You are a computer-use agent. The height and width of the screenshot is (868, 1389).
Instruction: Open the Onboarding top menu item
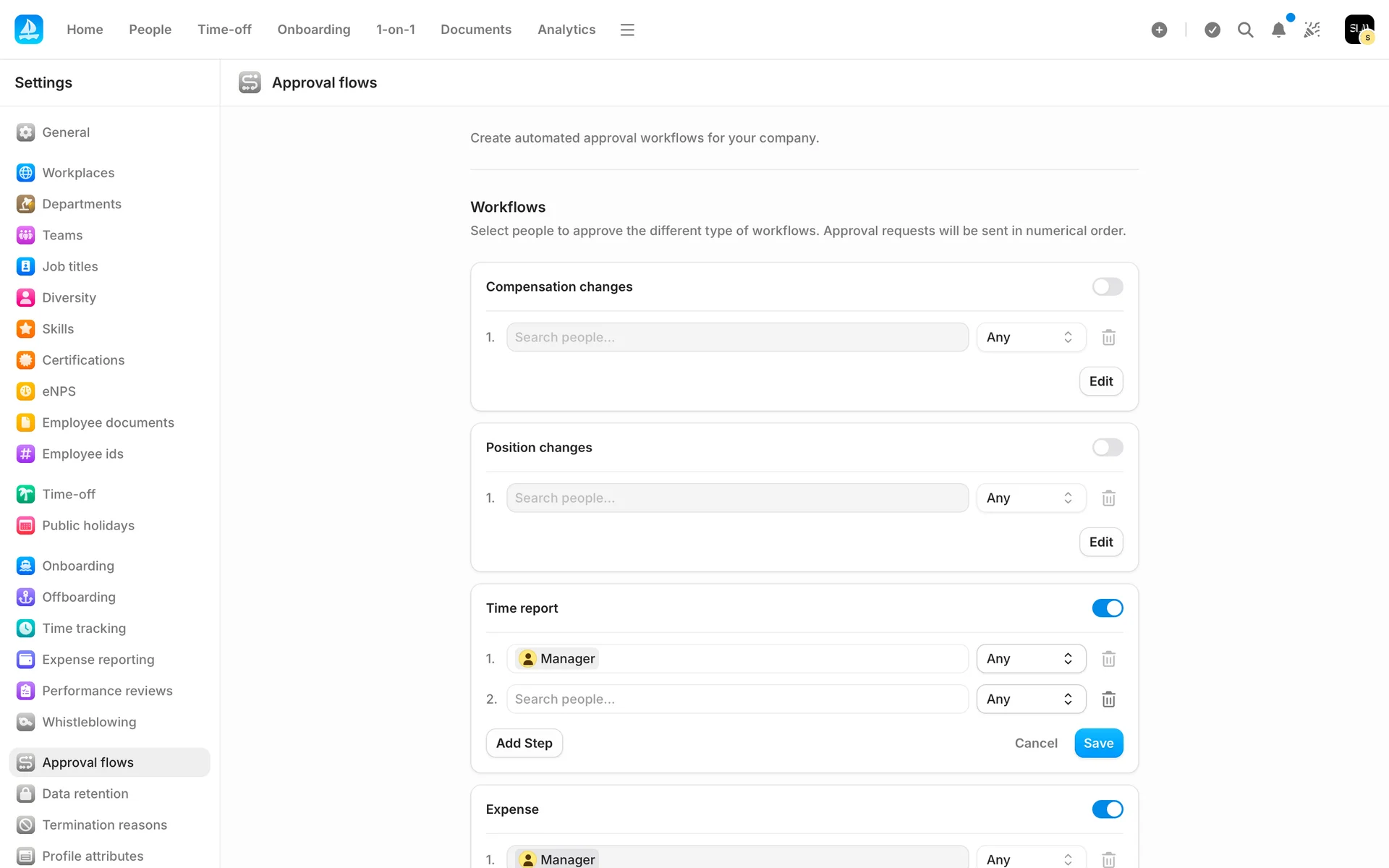313,30
